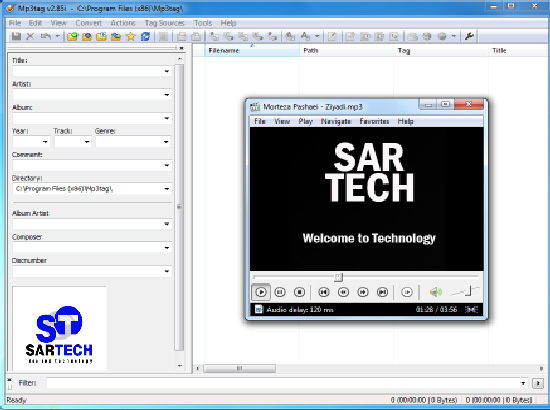Click the playback seek bar handle
The image size is (550, 410).
click(338, 277)
